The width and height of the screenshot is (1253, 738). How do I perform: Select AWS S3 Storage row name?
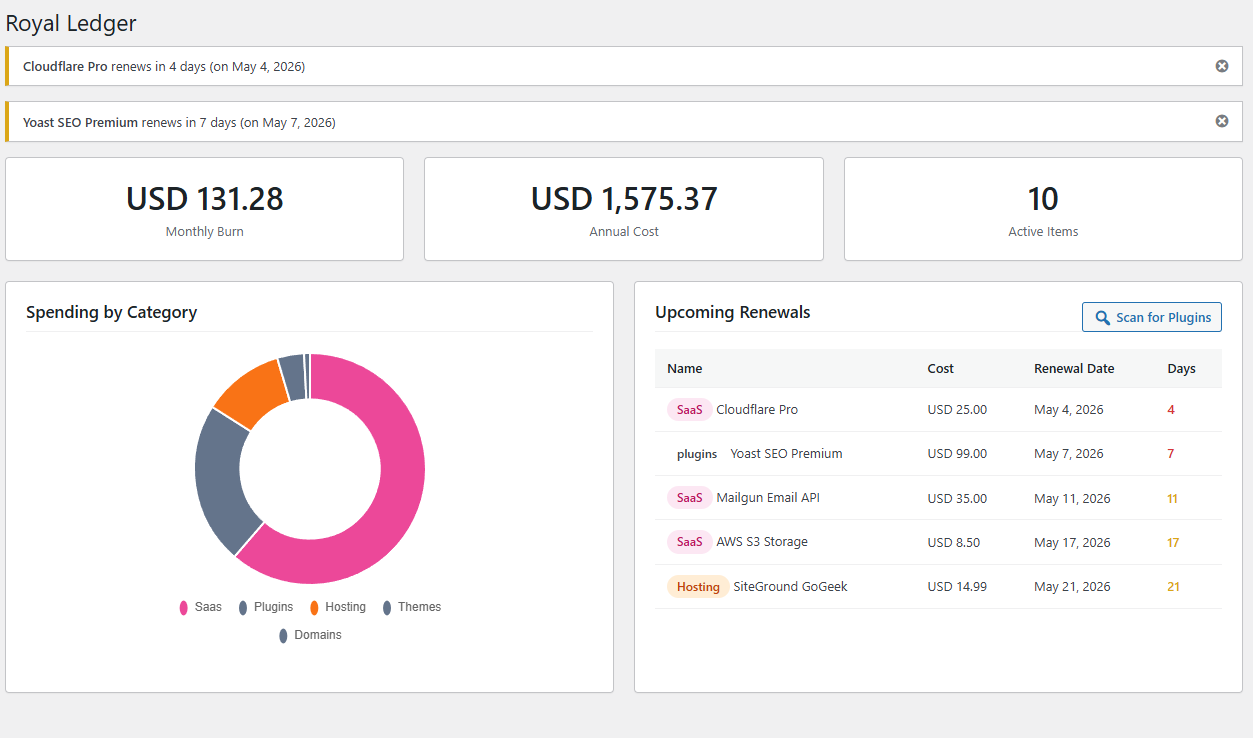tap(762, 542)
